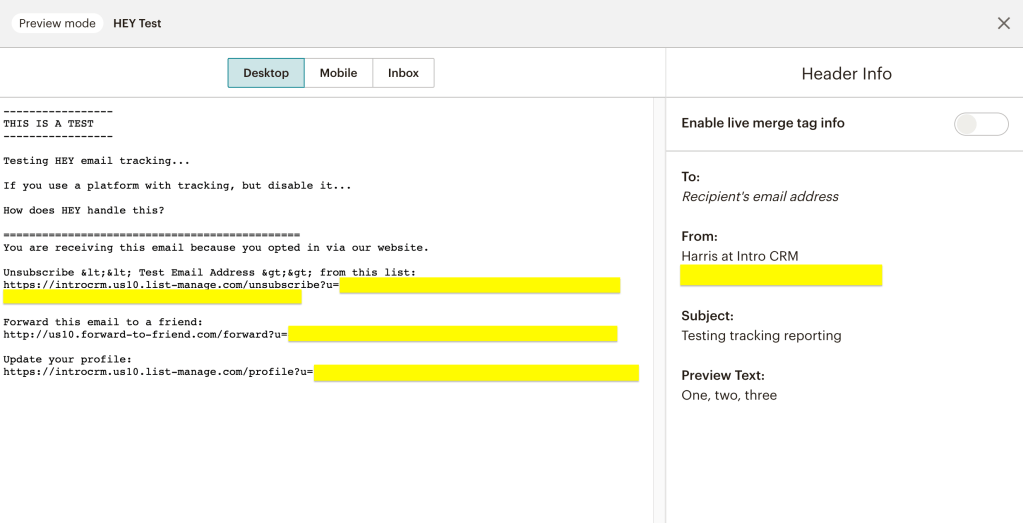Viewport: 1023px width, 523px height.
Task: Open the forward-to-friend URL
Action: click(145, 334)
